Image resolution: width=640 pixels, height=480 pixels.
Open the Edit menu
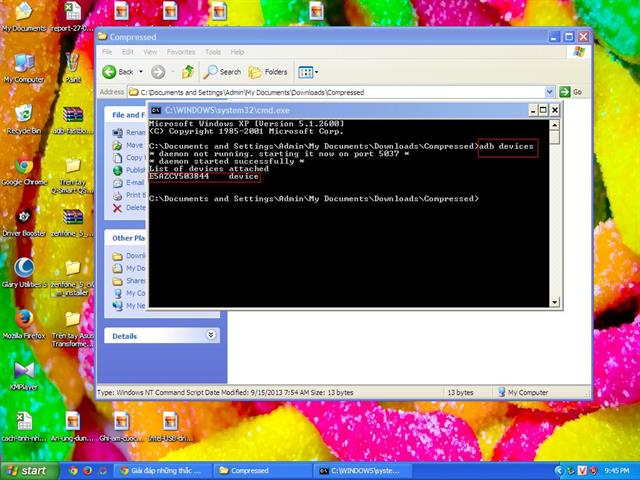click(x=127, y=52)
